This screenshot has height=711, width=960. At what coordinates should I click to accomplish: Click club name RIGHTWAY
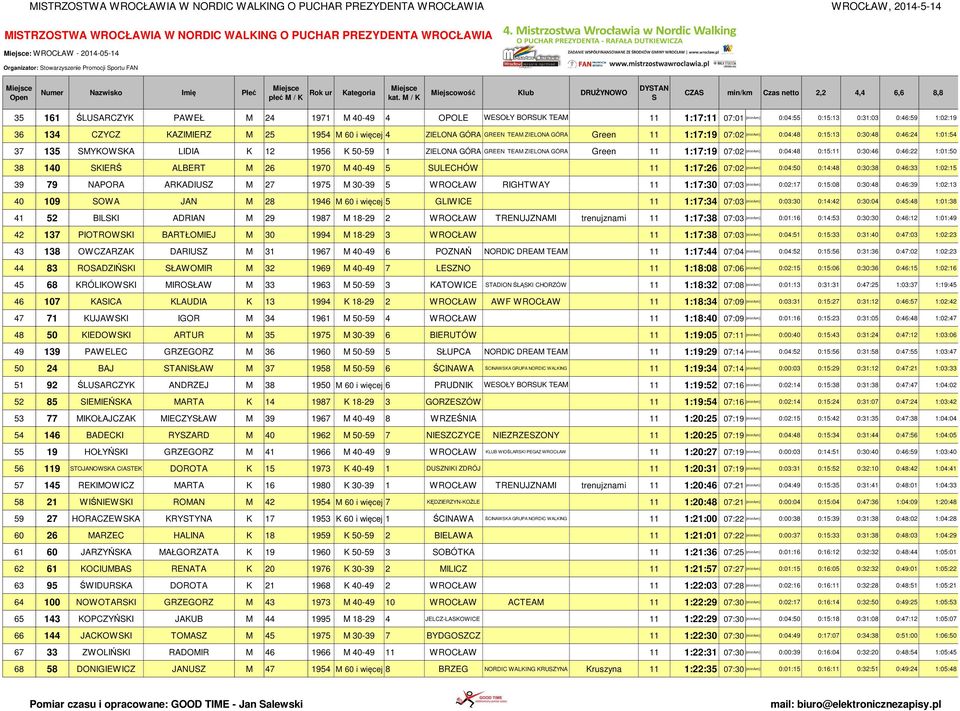[x=526, y=184]
